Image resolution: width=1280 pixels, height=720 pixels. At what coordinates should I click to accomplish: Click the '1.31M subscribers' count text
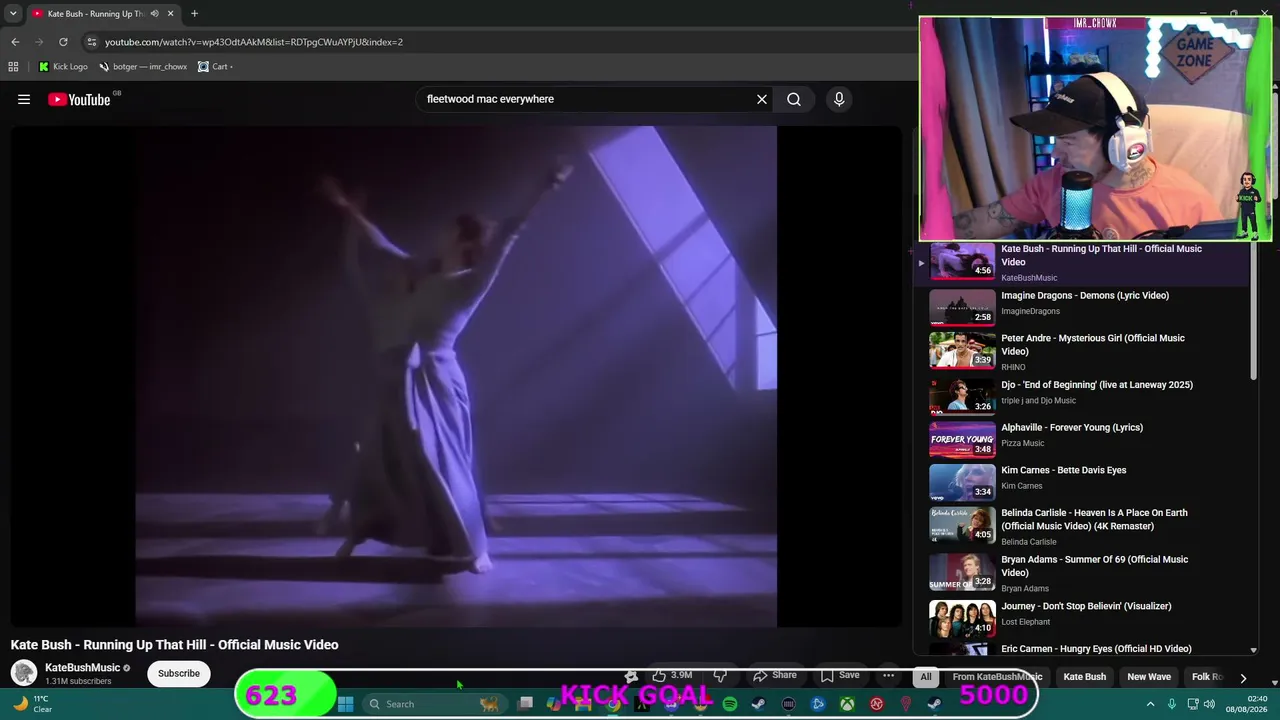click(78, 682)
